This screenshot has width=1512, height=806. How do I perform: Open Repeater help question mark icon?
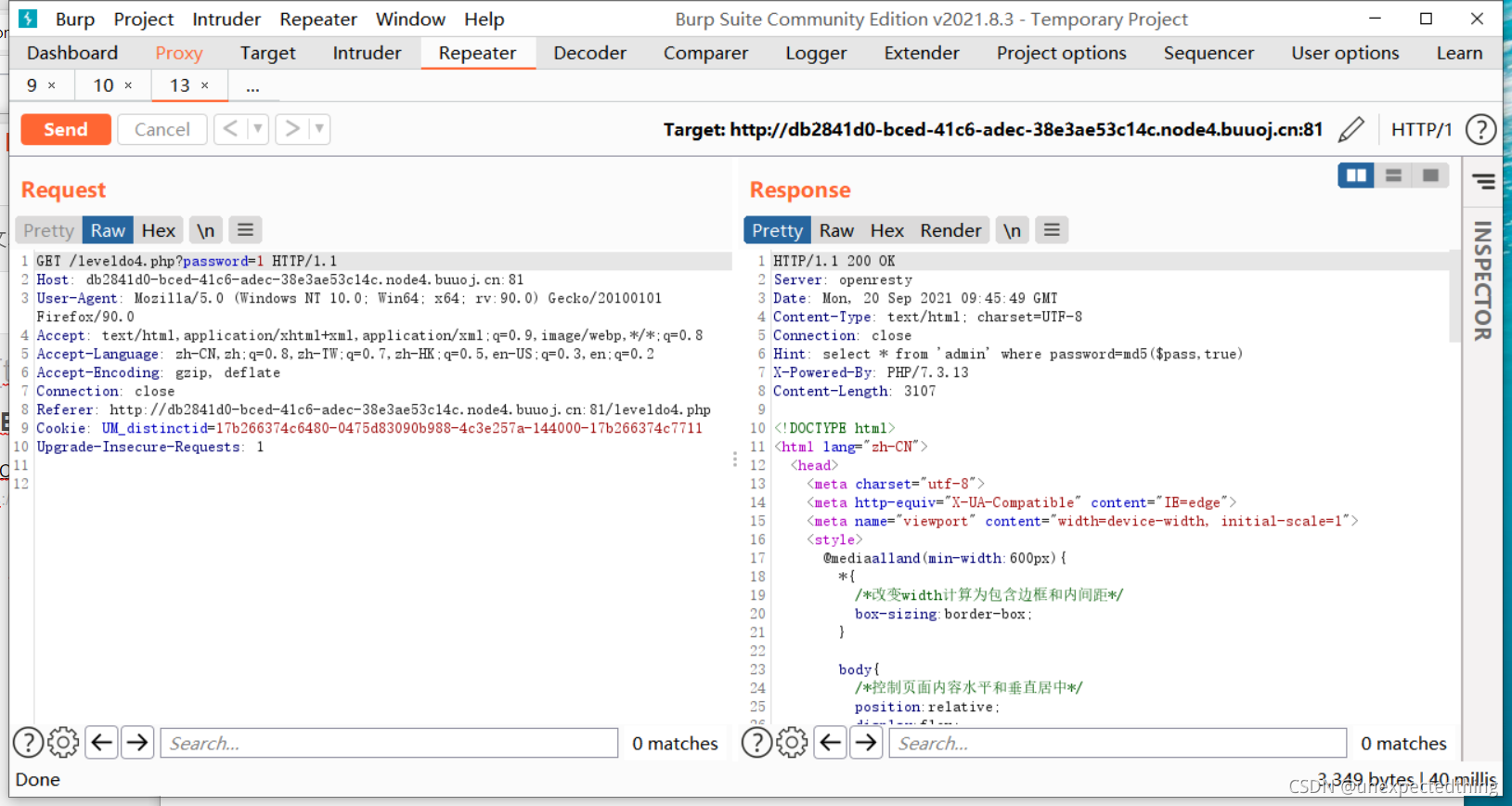point(1480,129)
